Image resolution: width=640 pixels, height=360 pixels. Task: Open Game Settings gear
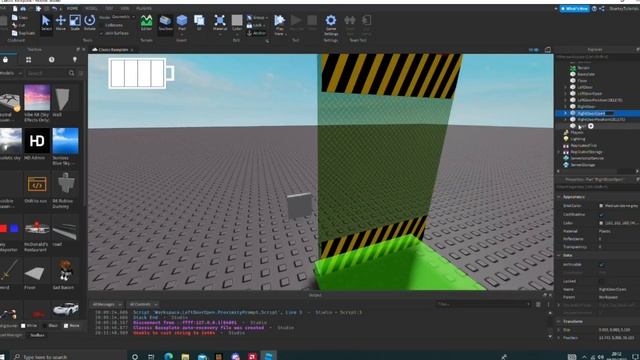[331, 24]
